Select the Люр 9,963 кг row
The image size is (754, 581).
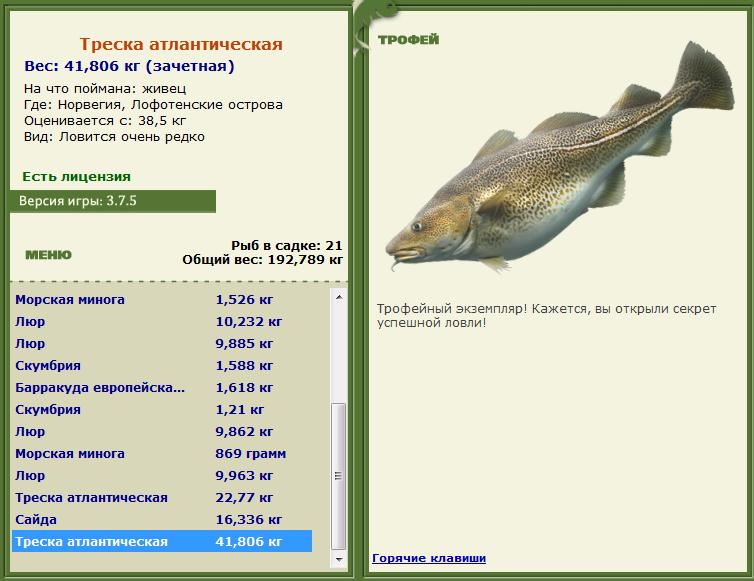tap(162, 475)
